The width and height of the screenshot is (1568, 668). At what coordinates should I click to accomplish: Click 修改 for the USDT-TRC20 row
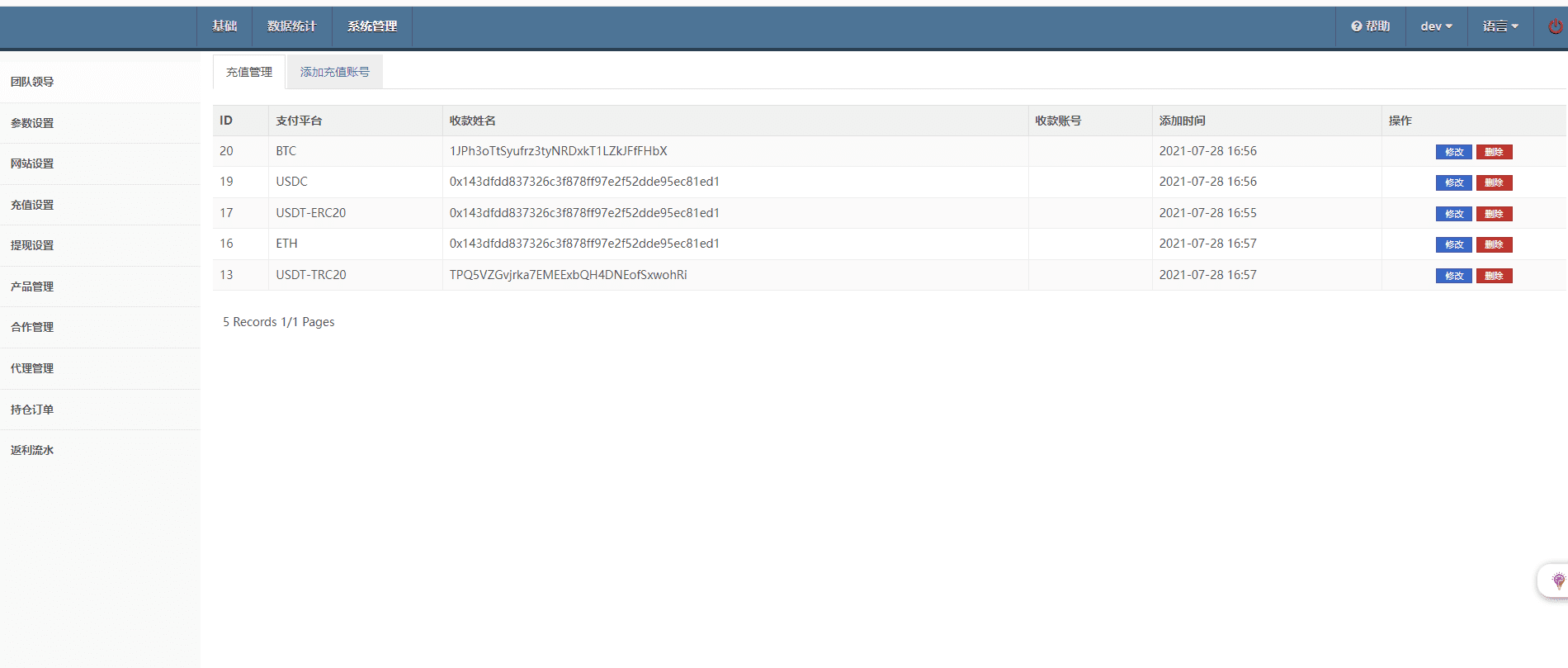1453,276
